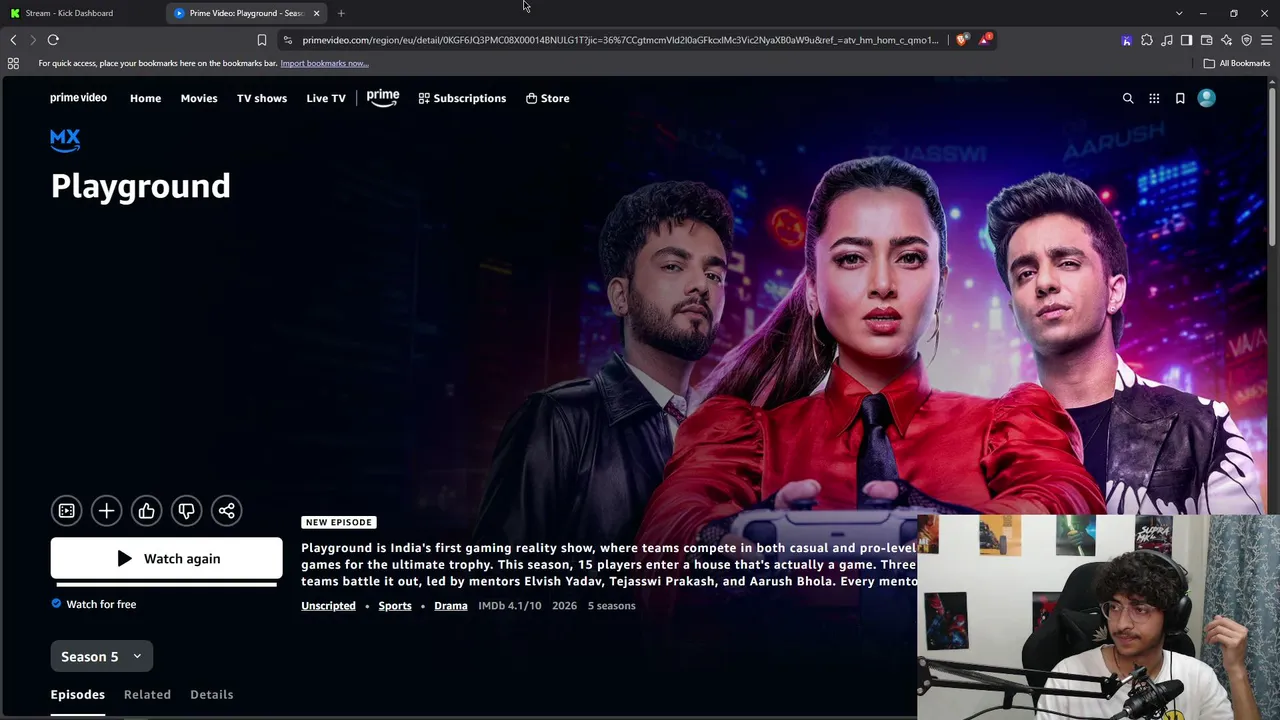Click the IMDb 4.1/10 rating text

coord(510,606)
